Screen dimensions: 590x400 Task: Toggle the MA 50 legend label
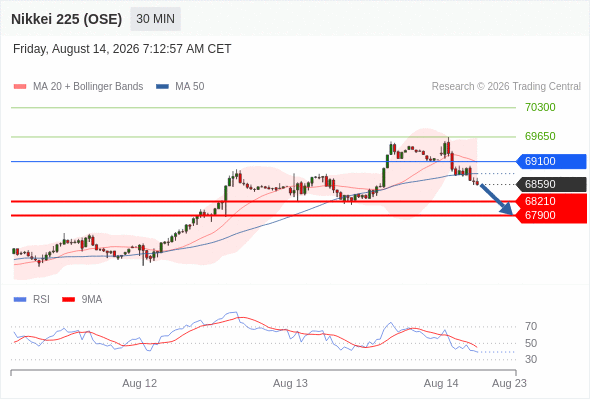click(x=190, y=87)
